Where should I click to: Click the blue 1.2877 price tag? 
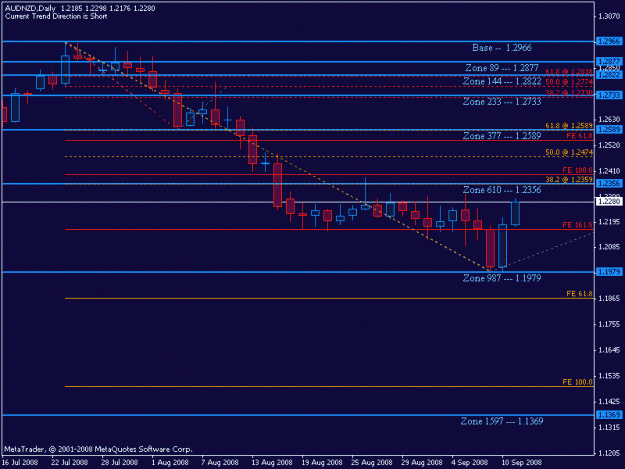pos(609,61)
